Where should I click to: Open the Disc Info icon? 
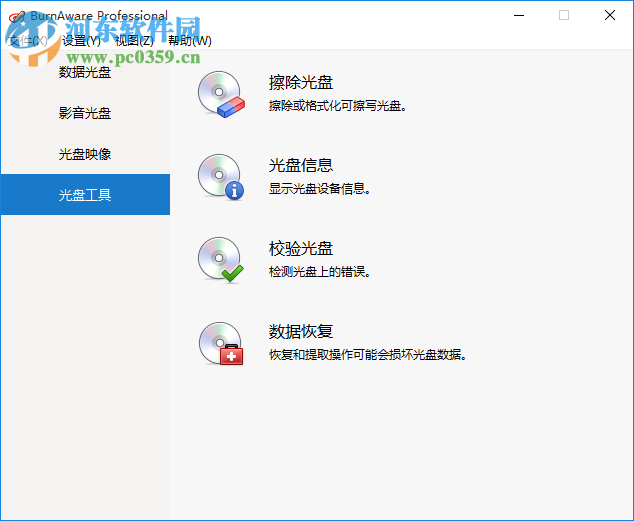click(x=221, y=177)
